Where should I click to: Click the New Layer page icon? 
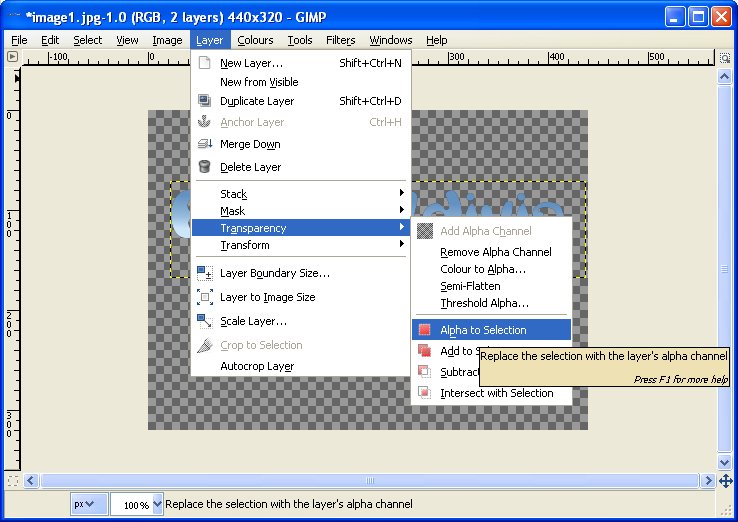point(205,63)
